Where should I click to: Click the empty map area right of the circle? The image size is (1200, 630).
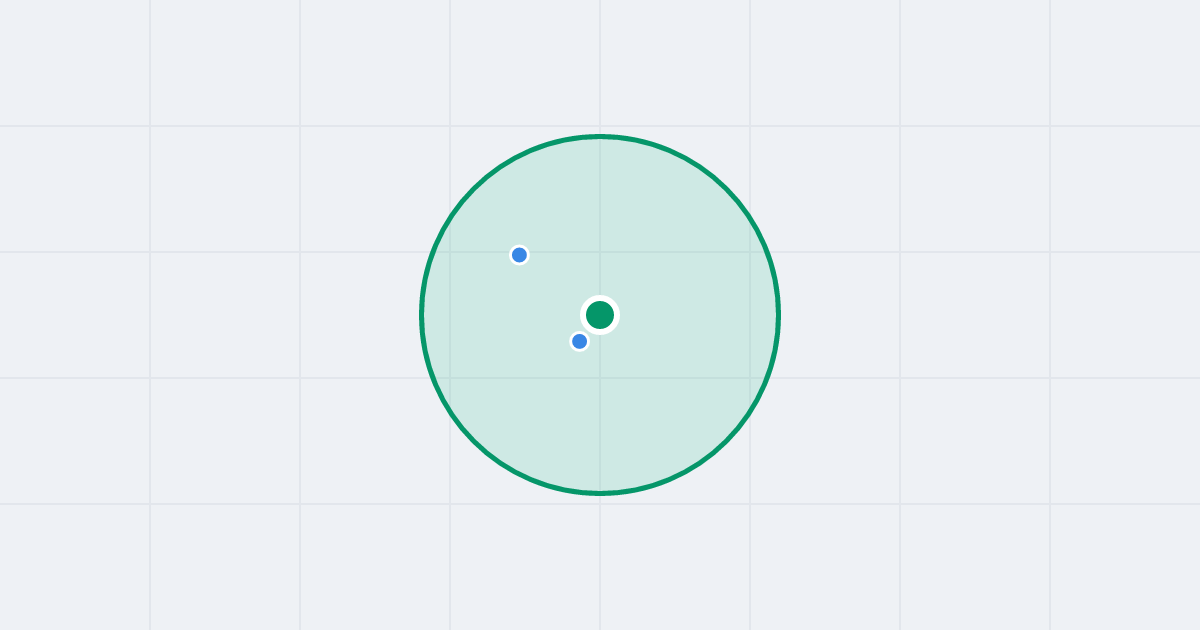pos(990,315)
